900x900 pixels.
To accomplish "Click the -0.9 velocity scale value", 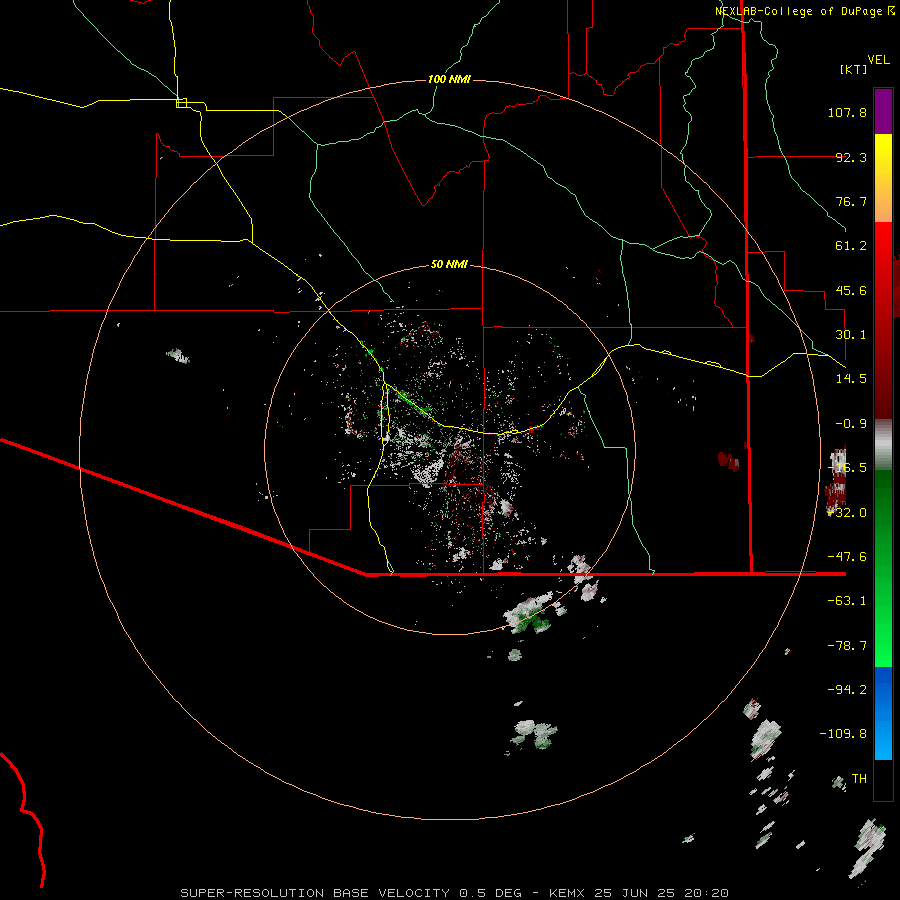I will [851, 424].
